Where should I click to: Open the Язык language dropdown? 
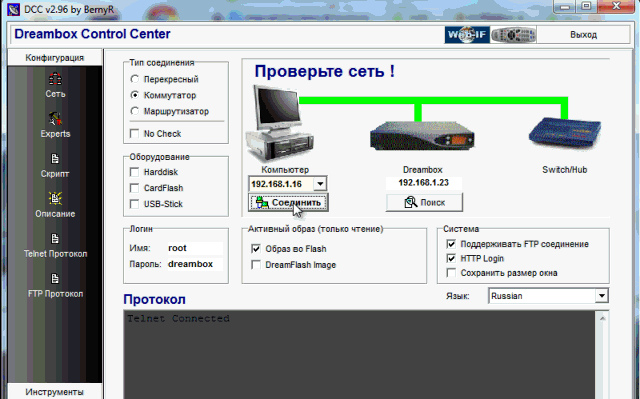coord(602,296)
